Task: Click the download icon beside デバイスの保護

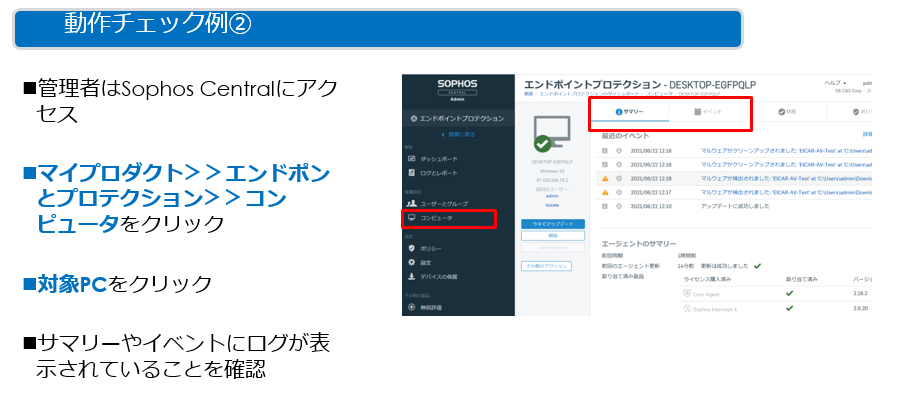Action: coord(412,277)
